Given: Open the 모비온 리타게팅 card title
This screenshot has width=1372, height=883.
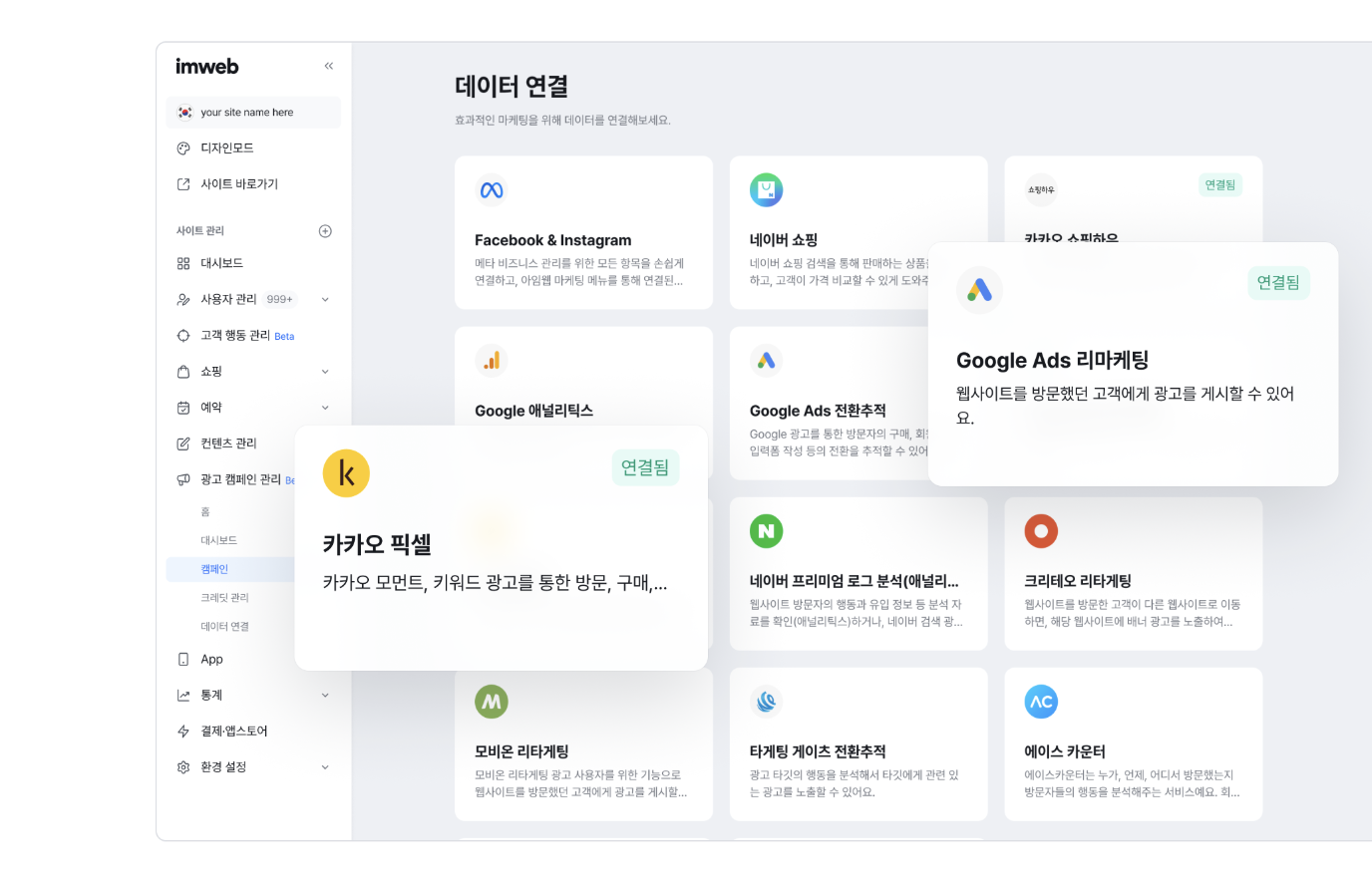Looking at the screenshot, I should pos(521,751).
